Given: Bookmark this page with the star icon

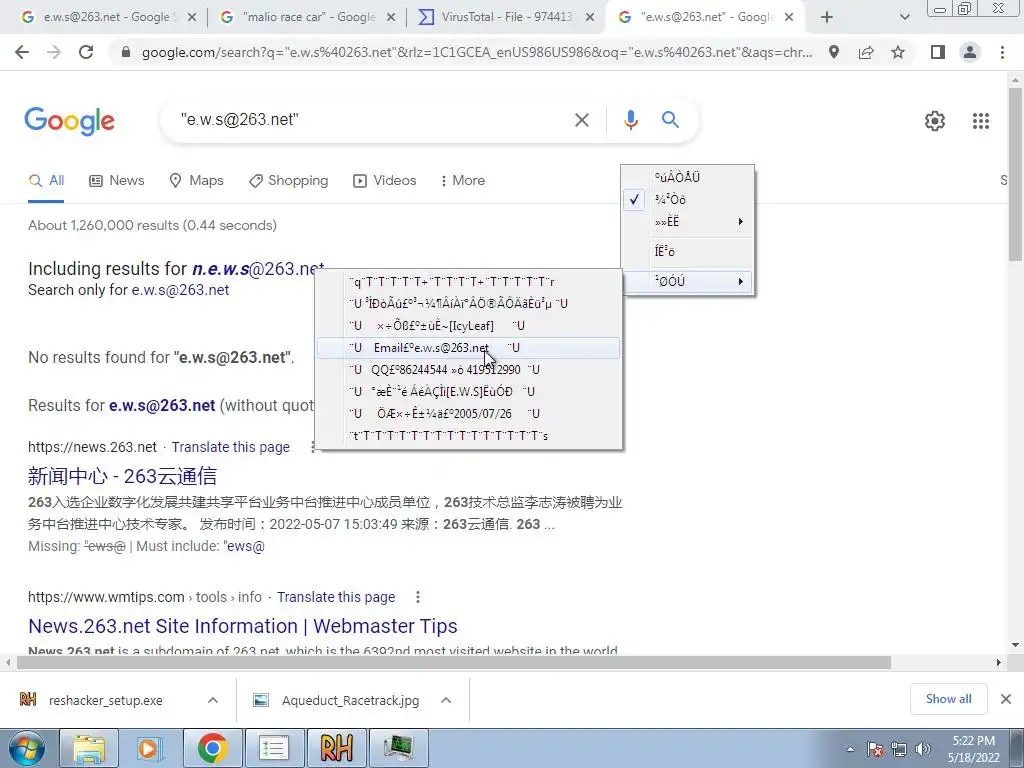Looking at the screenshot, I should point(898,52).
